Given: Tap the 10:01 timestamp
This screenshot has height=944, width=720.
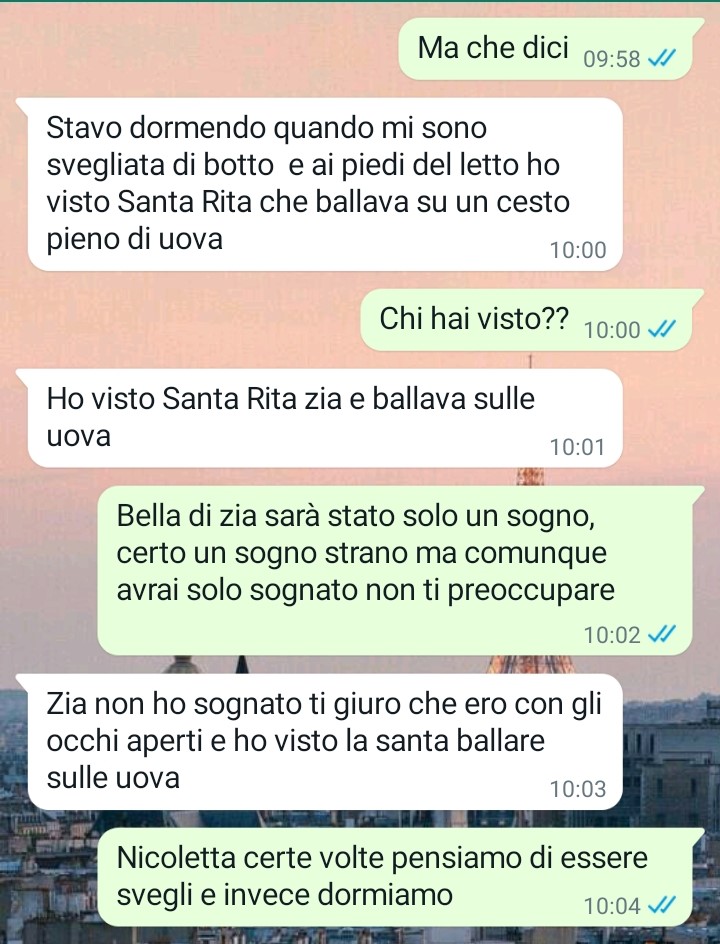Looking at the screenshot, I should [x=577, y=447].
